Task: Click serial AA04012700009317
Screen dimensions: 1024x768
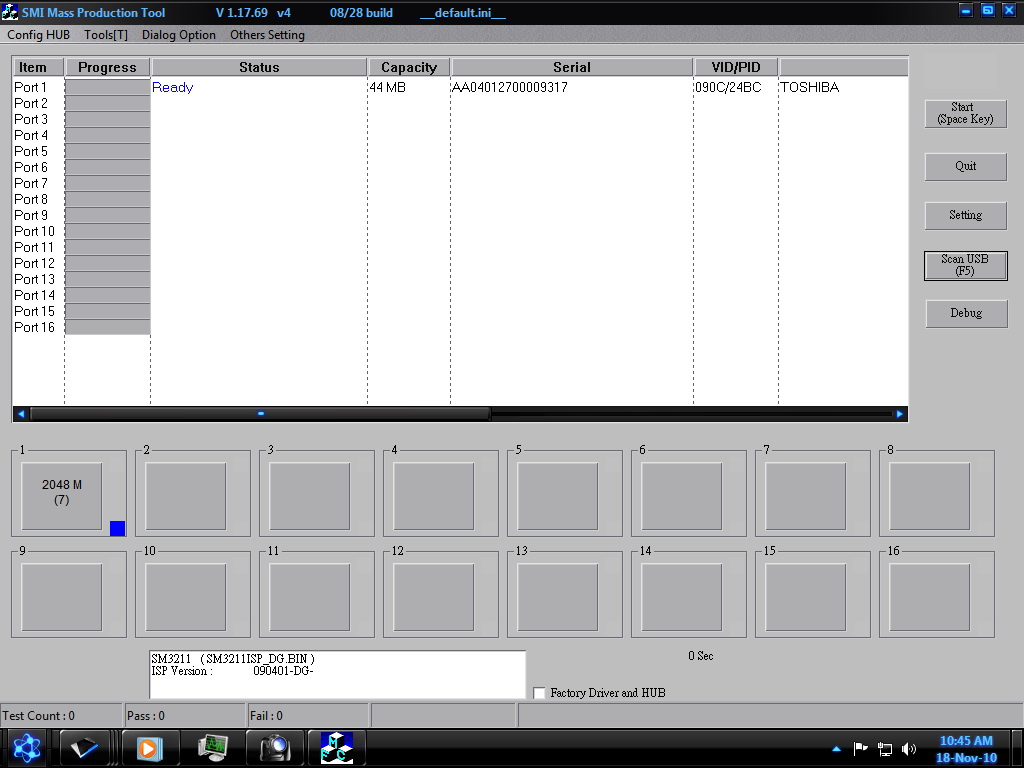Action: tap(510, 87)
